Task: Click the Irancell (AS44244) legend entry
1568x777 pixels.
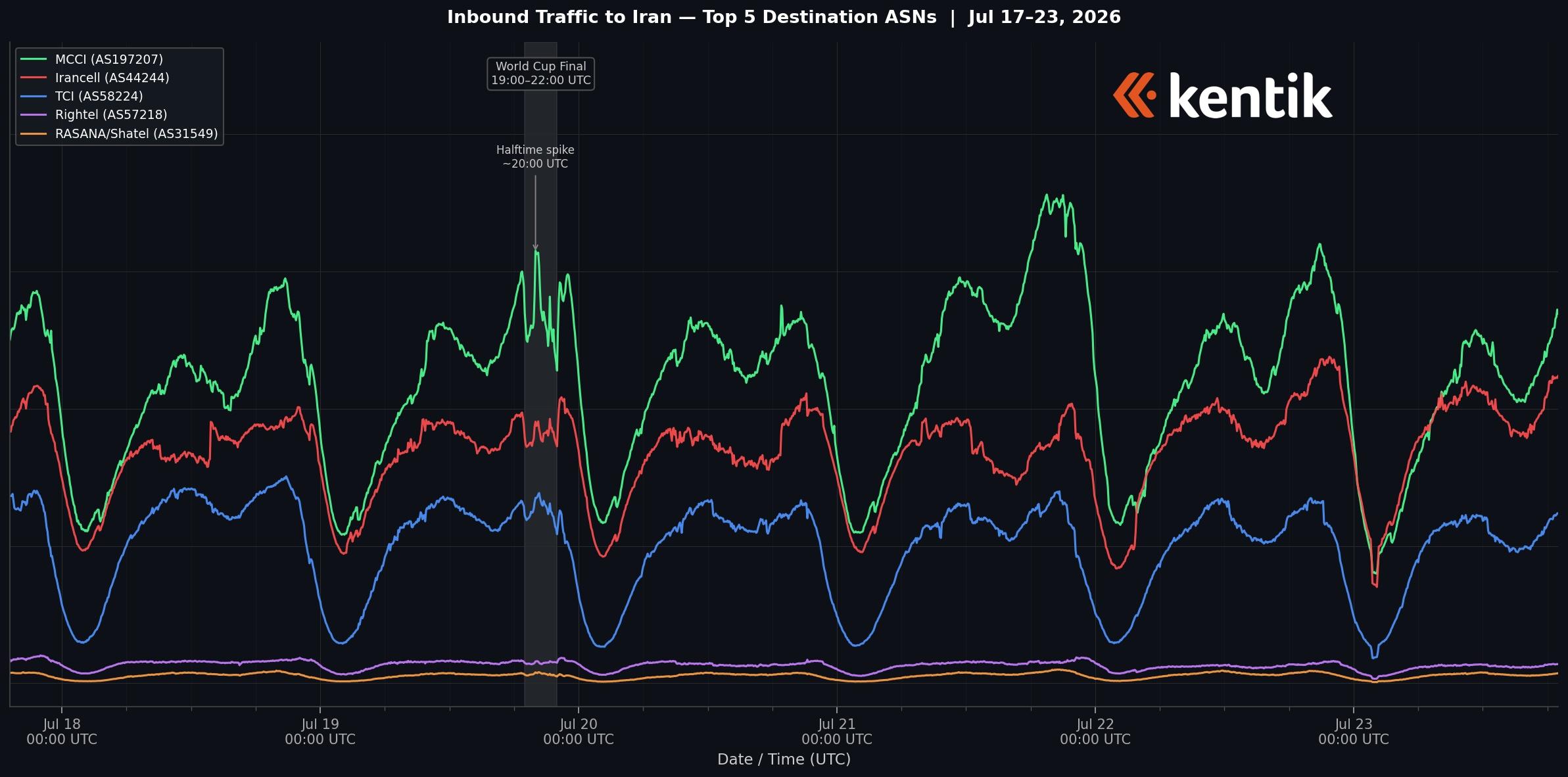Action: pyautogui.click(x=95, y=78)
